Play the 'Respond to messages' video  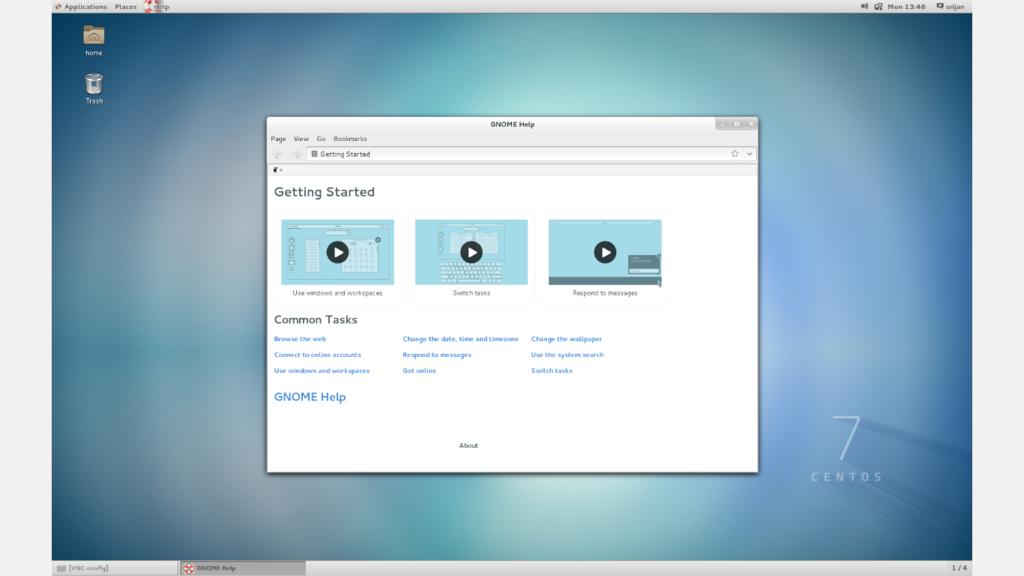pyautogui.click(x=605, y=252)
